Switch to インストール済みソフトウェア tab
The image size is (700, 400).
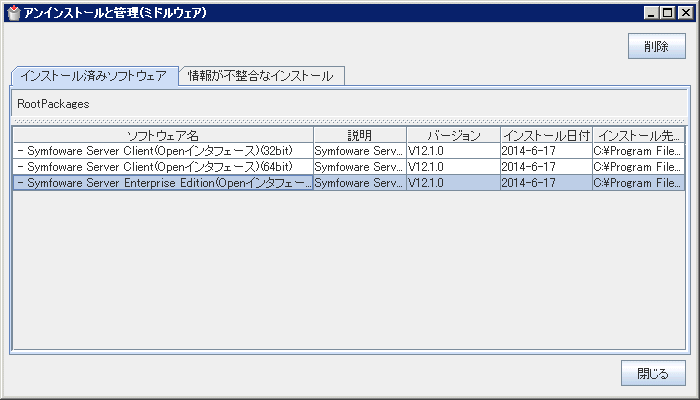[x=94, y=76]
